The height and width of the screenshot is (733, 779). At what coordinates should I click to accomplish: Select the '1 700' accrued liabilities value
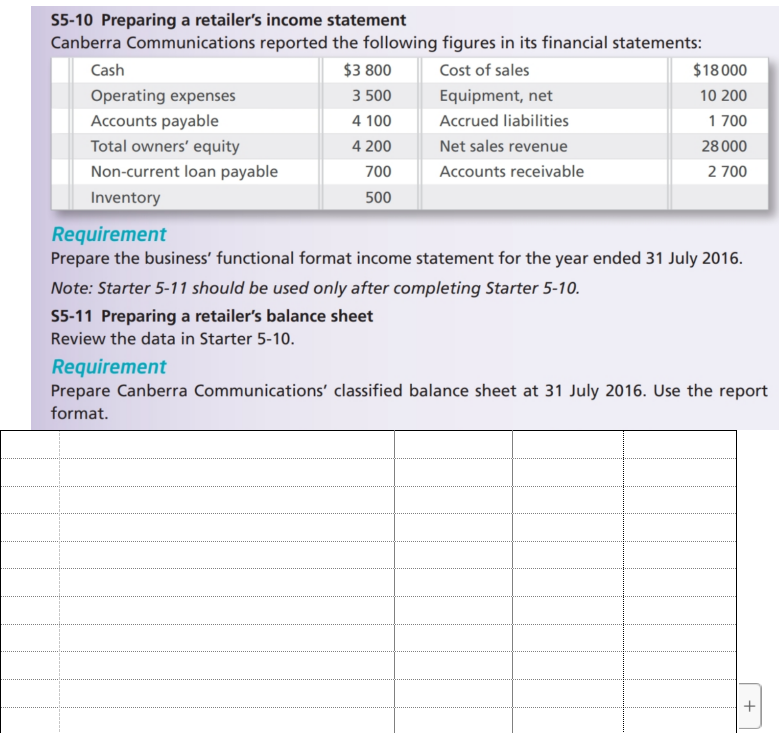pyautogui.click(x=727, y=121)
